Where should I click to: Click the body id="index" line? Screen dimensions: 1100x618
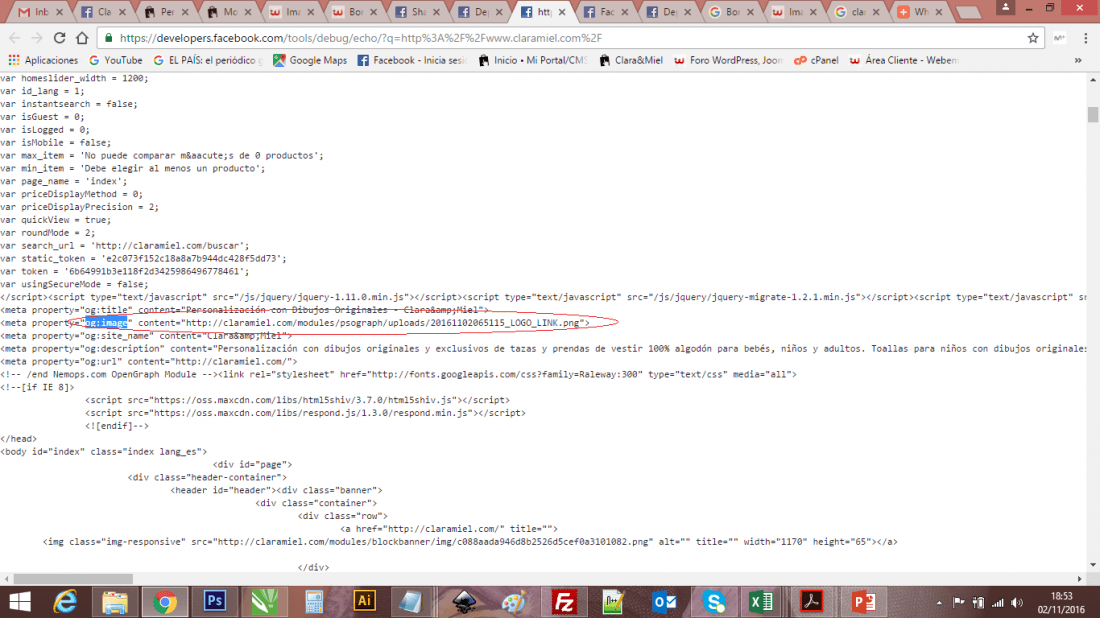104,452
